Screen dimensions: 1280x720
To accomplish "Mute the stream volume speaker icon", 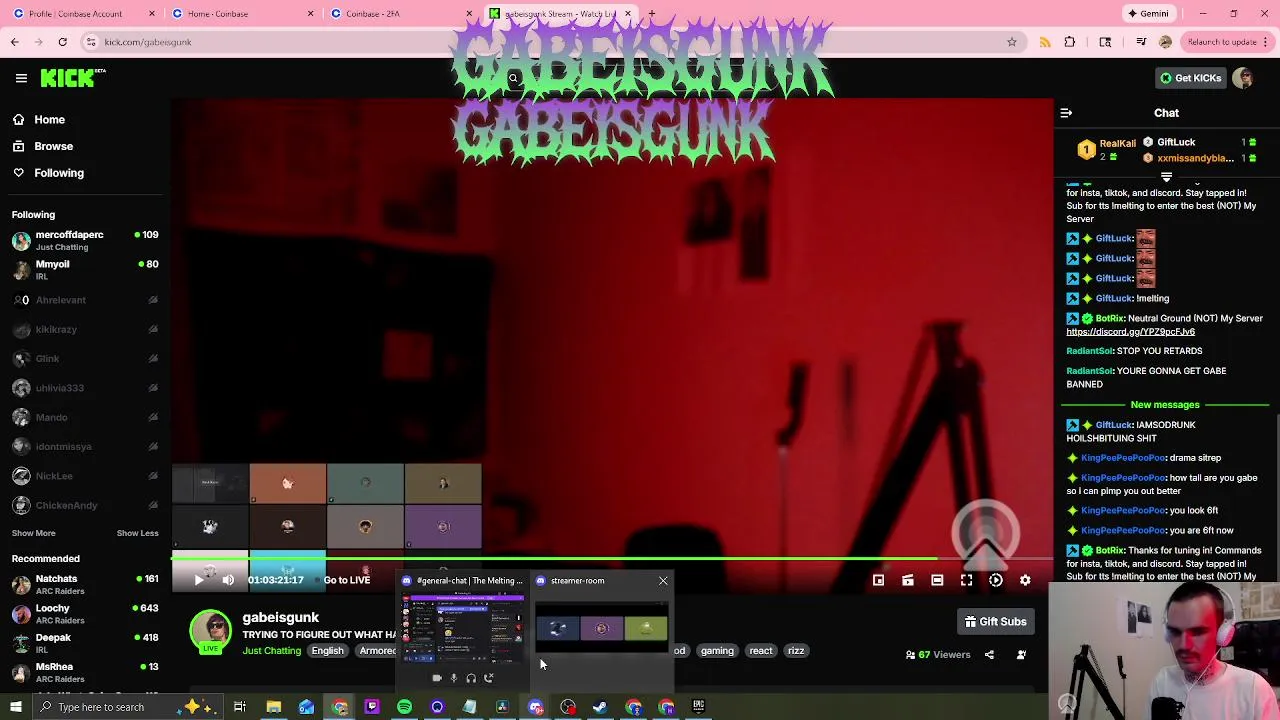I will click(x=228, y=580).
